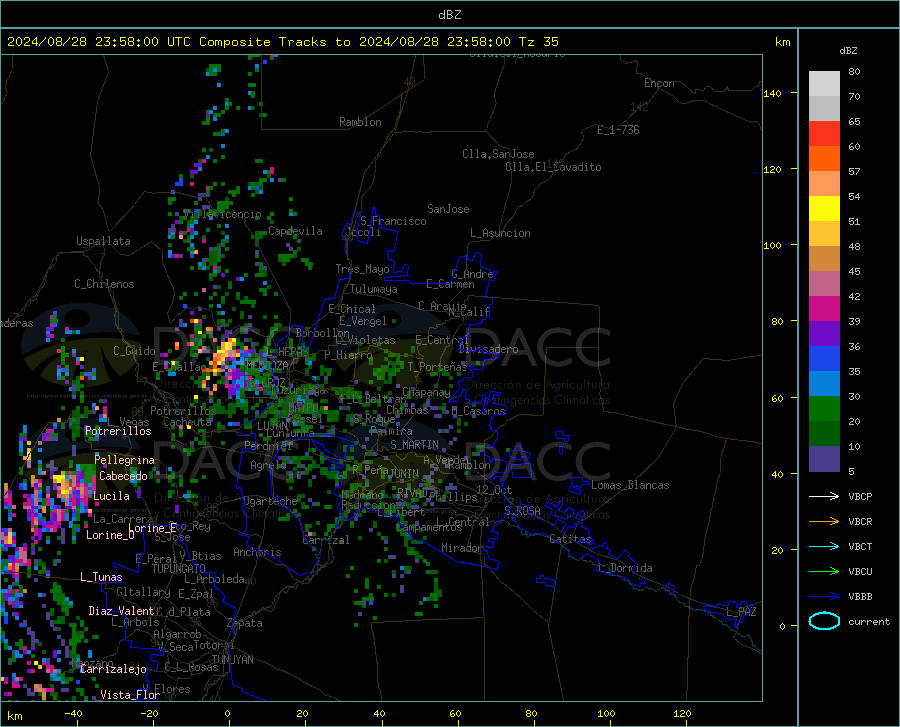Select the white Pellegrina label
Screen dimensions: 900x727
click(x=125, y=460)
